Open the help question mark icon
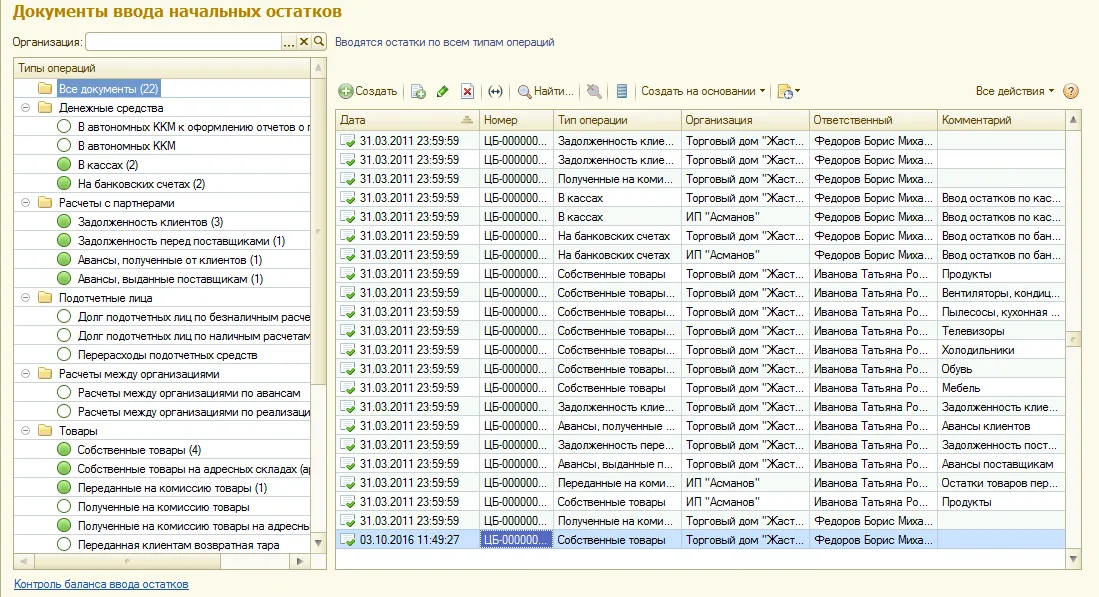 [1070, 91]
